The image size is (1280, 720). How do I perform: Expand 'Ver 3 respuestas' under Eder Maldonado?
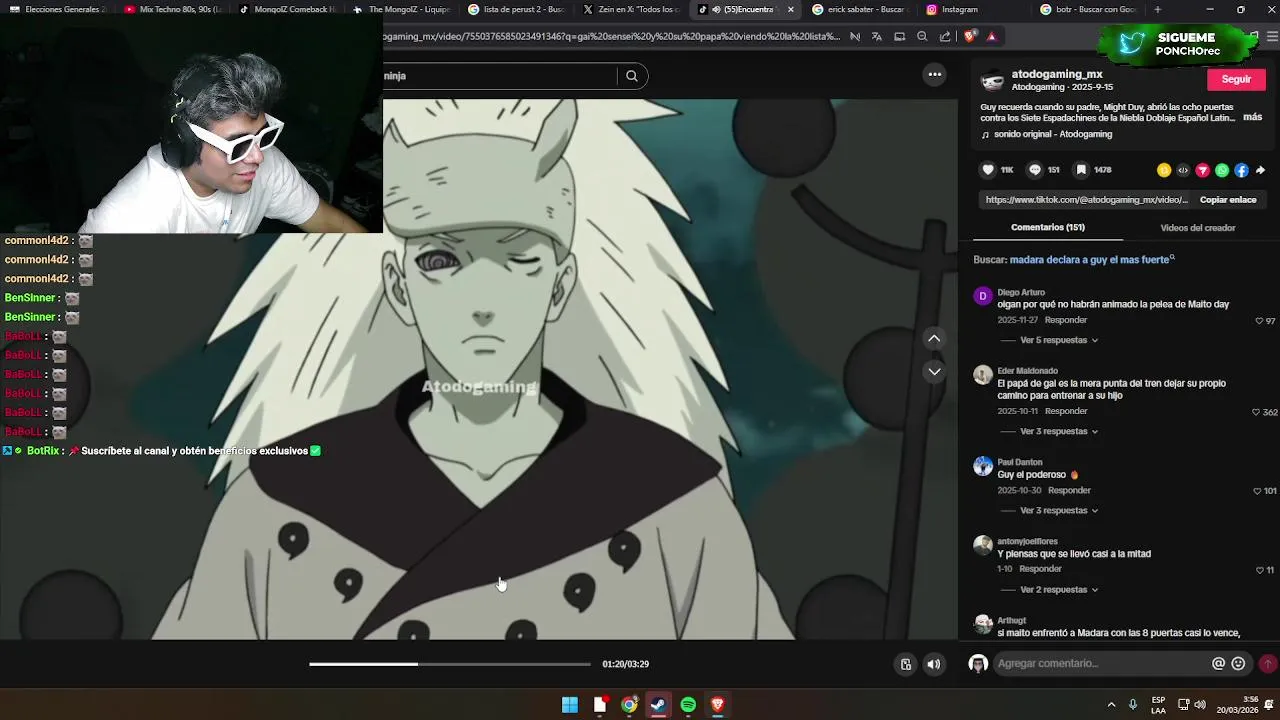[1059, 431]
